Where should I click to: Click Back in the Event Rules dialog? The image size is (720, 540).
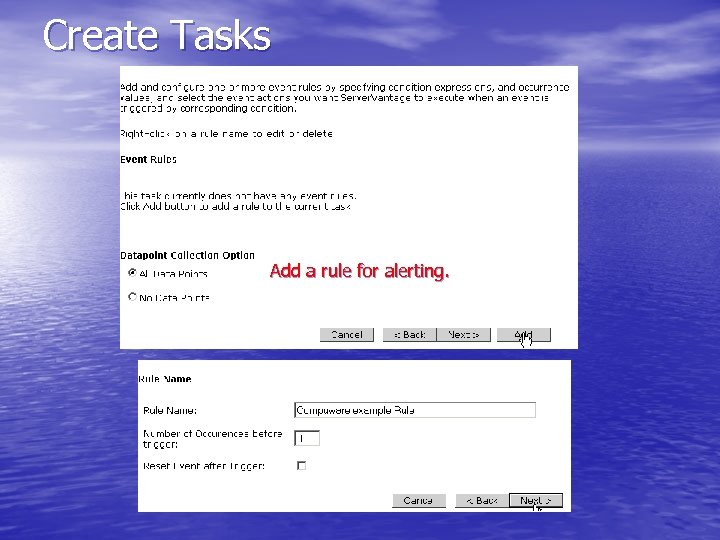point(410,335)
